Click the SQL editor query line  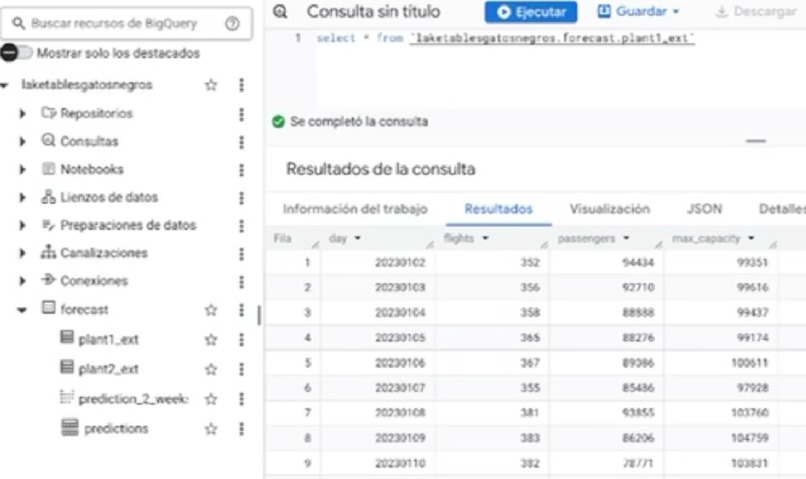click(505, 39)
